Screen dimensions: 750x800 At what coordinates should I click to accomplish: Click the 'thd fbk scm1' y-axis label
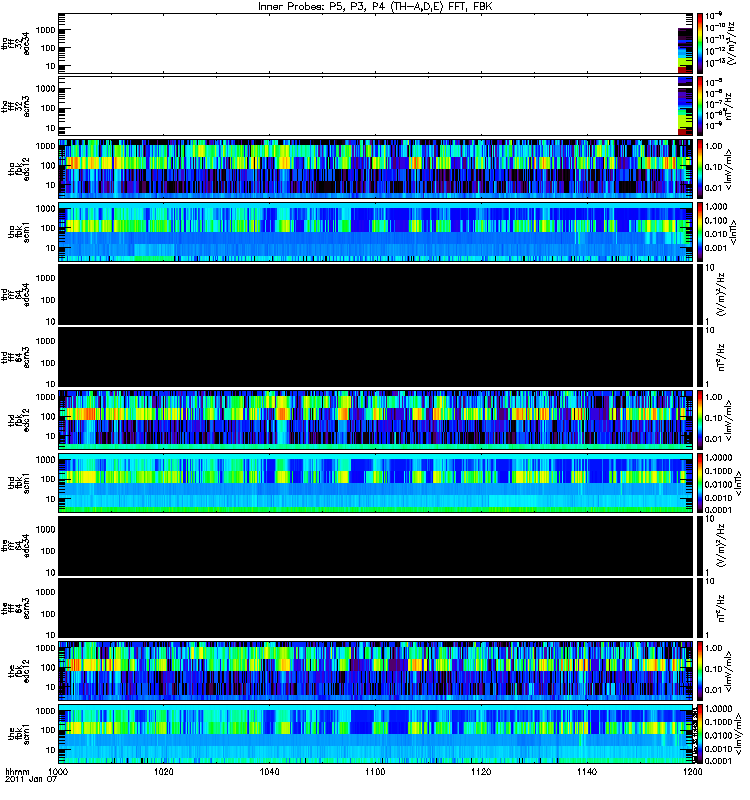click(x=19, y=483)
